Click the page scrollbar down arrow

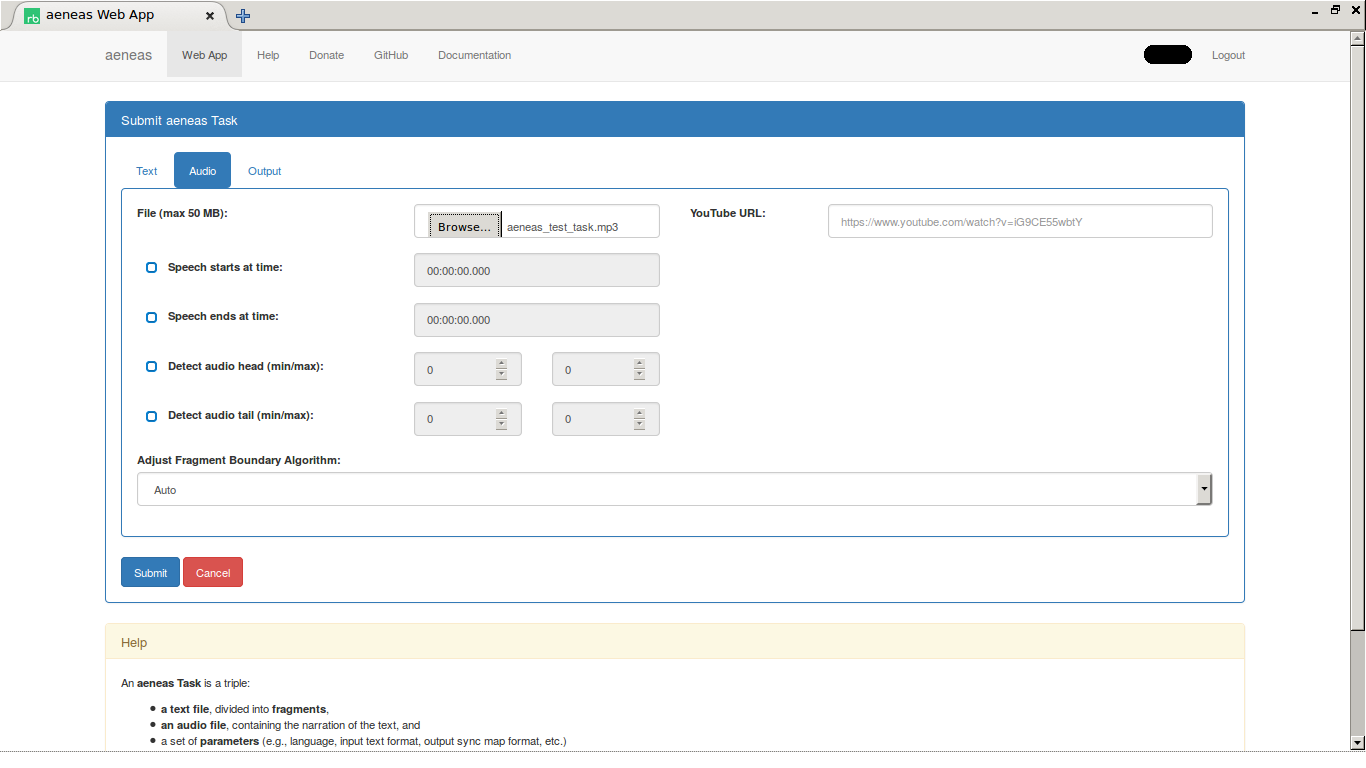[x=1357, y=743]
